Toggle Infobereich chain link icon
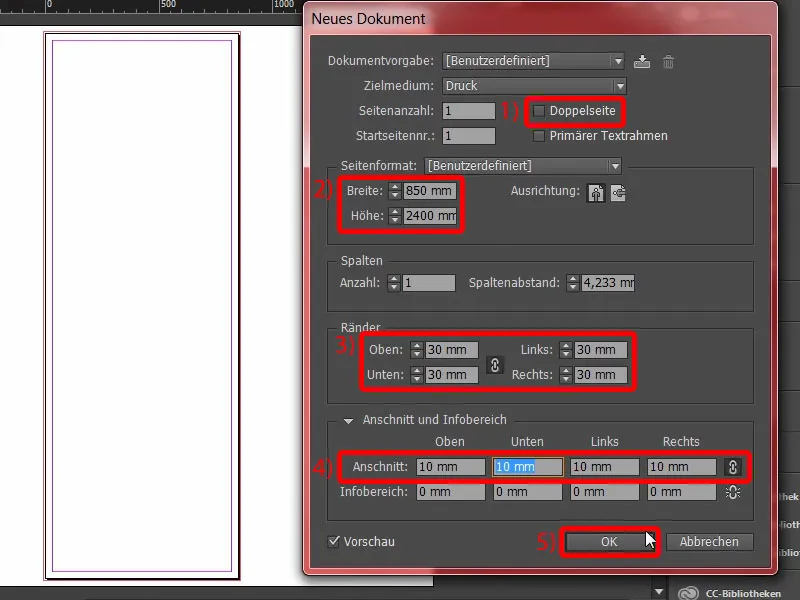This screenshot has height=600, width=800. pos(733,492)
